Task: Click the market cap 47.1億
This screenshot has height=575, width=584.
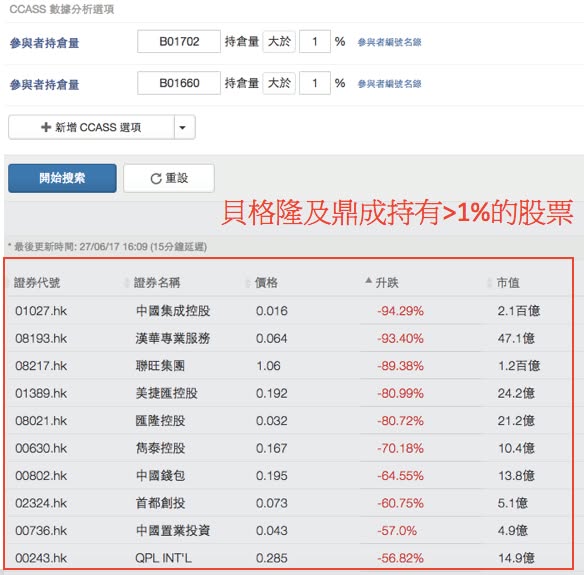Action: point(516,338)
